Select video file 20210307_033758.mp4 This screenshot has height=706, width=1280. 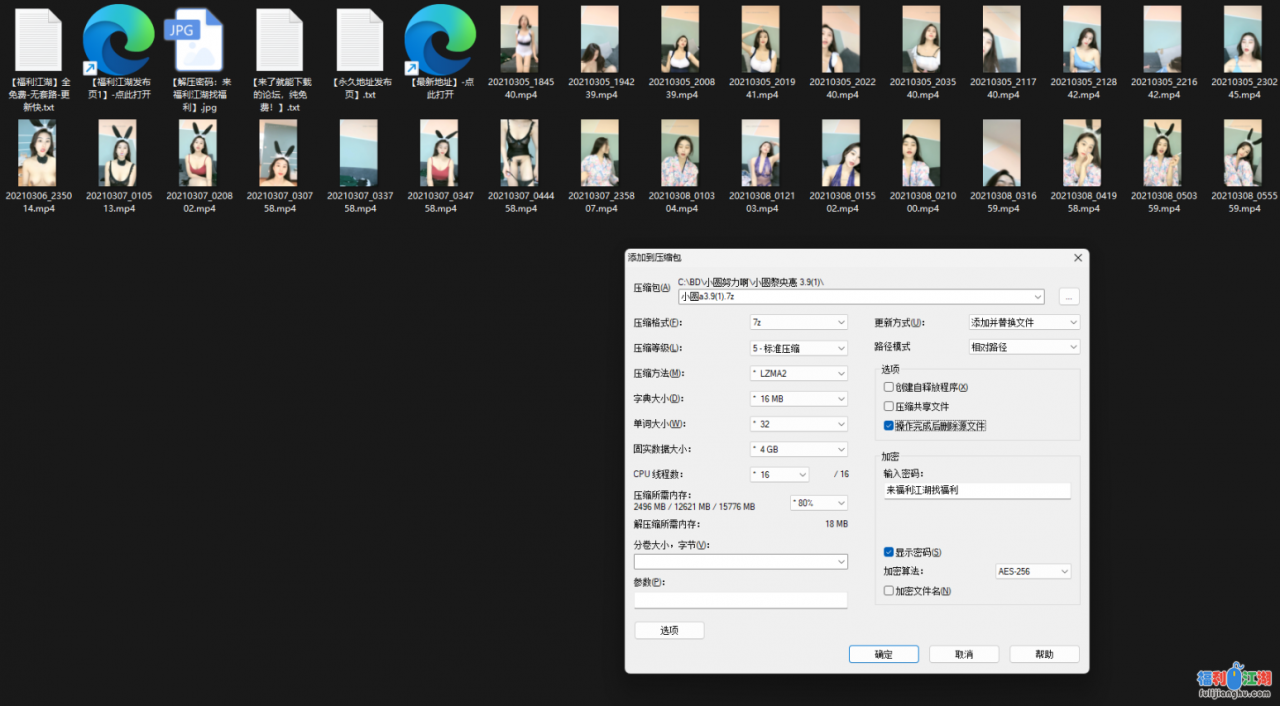coord(359,153)
